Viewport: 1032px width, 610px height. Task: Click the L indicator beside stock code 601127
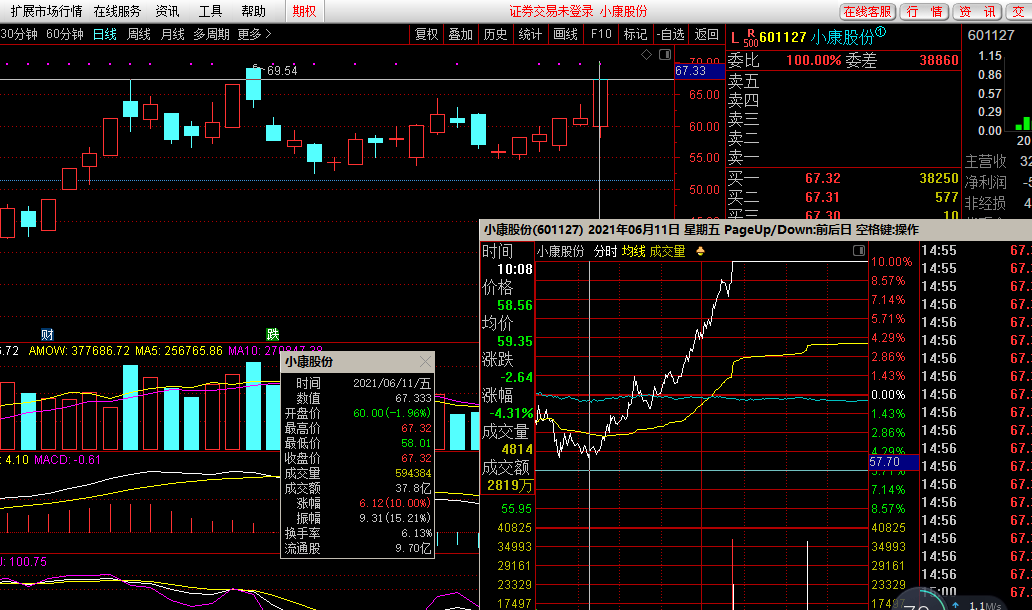(735, 38)
